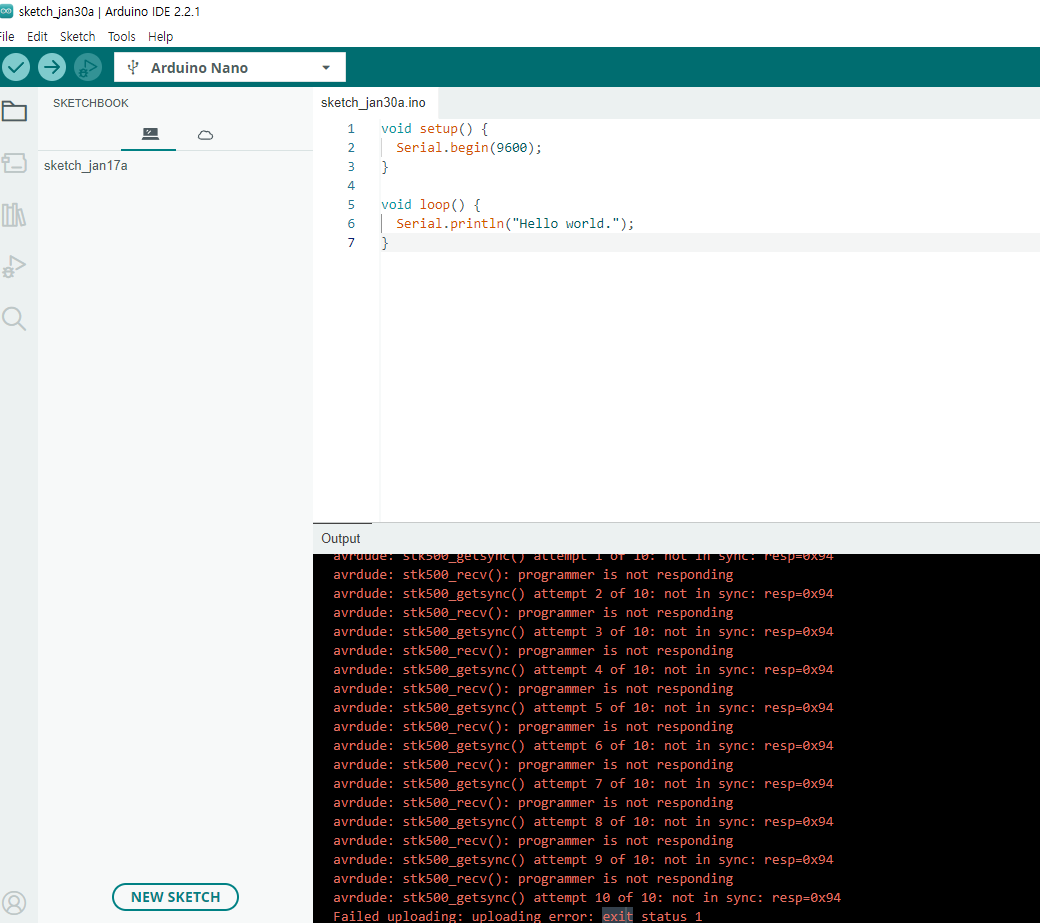This screenshot has height=923, width=1040.
Task: Open sketch_jan17a from the sketchbook list
Action: (86, 166)
